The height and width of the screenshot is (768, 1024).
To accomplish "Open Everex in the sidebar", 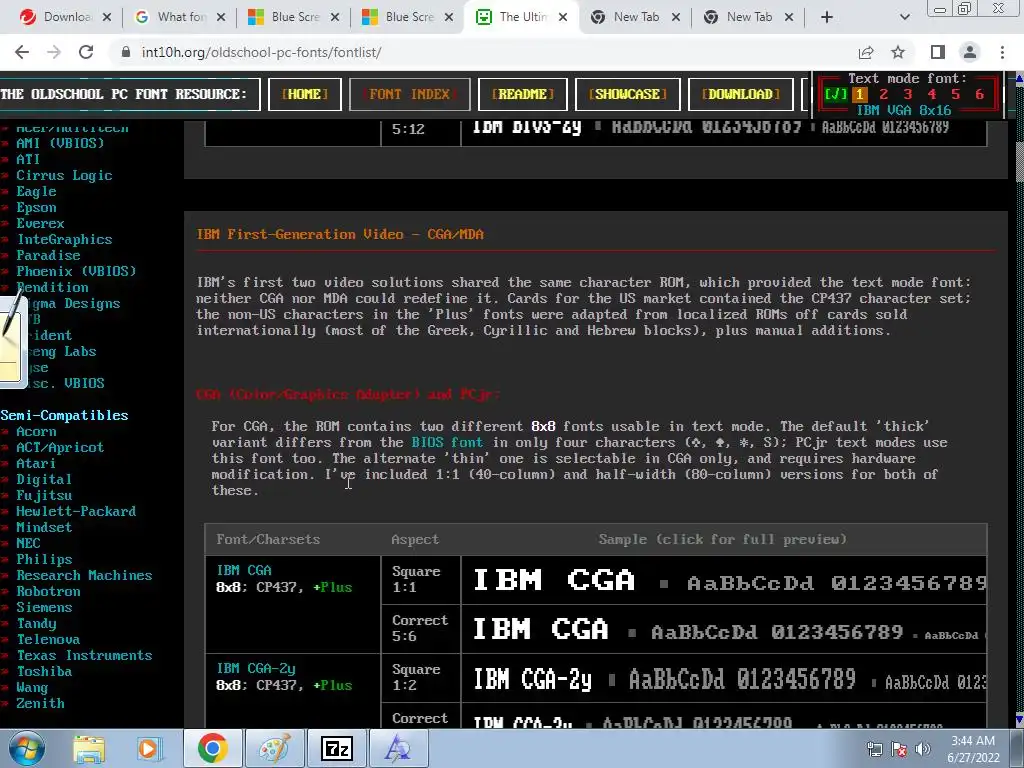I will pyautogui.click(x=40, y=223).
